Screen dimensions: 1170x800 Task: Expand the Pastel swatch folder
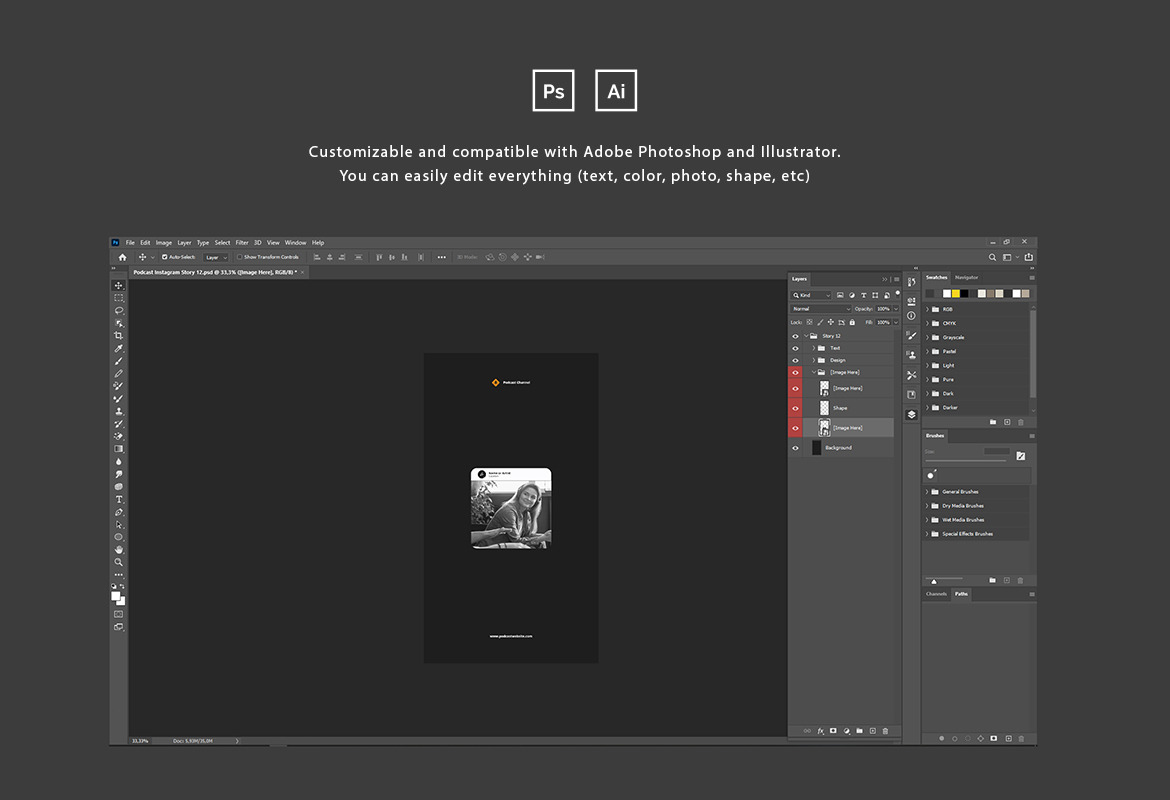click(x=927, y=351)
